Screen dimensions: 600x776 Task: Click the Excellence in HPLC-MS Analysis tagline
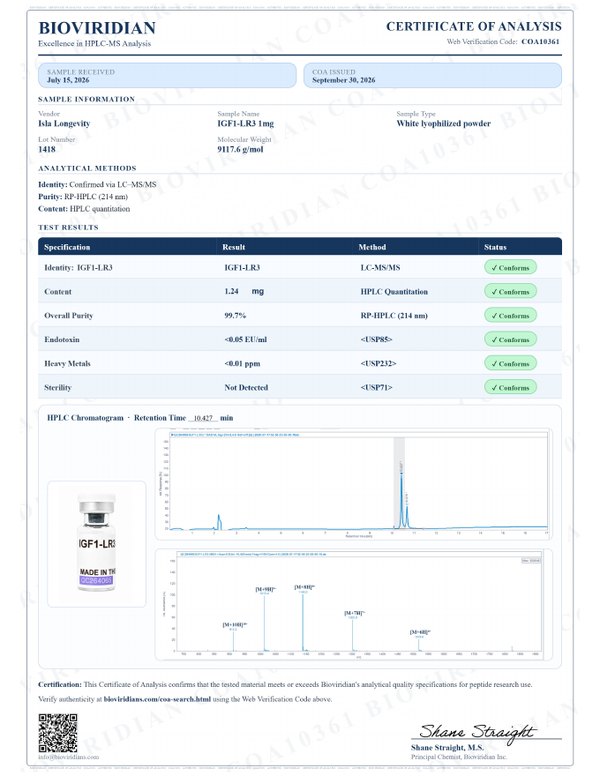point(95,44)
